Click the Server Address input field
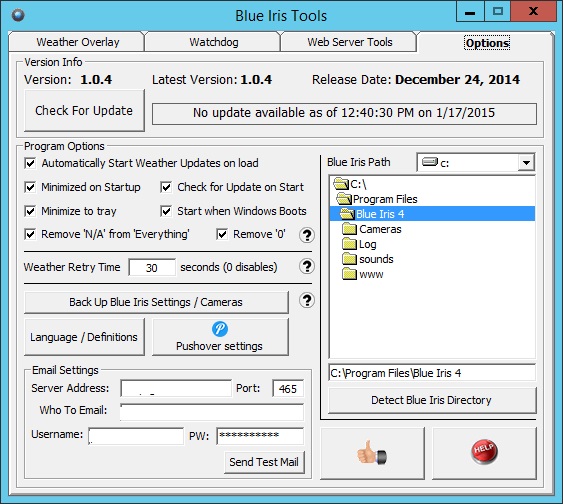The image size is (563, 504). 176,388
